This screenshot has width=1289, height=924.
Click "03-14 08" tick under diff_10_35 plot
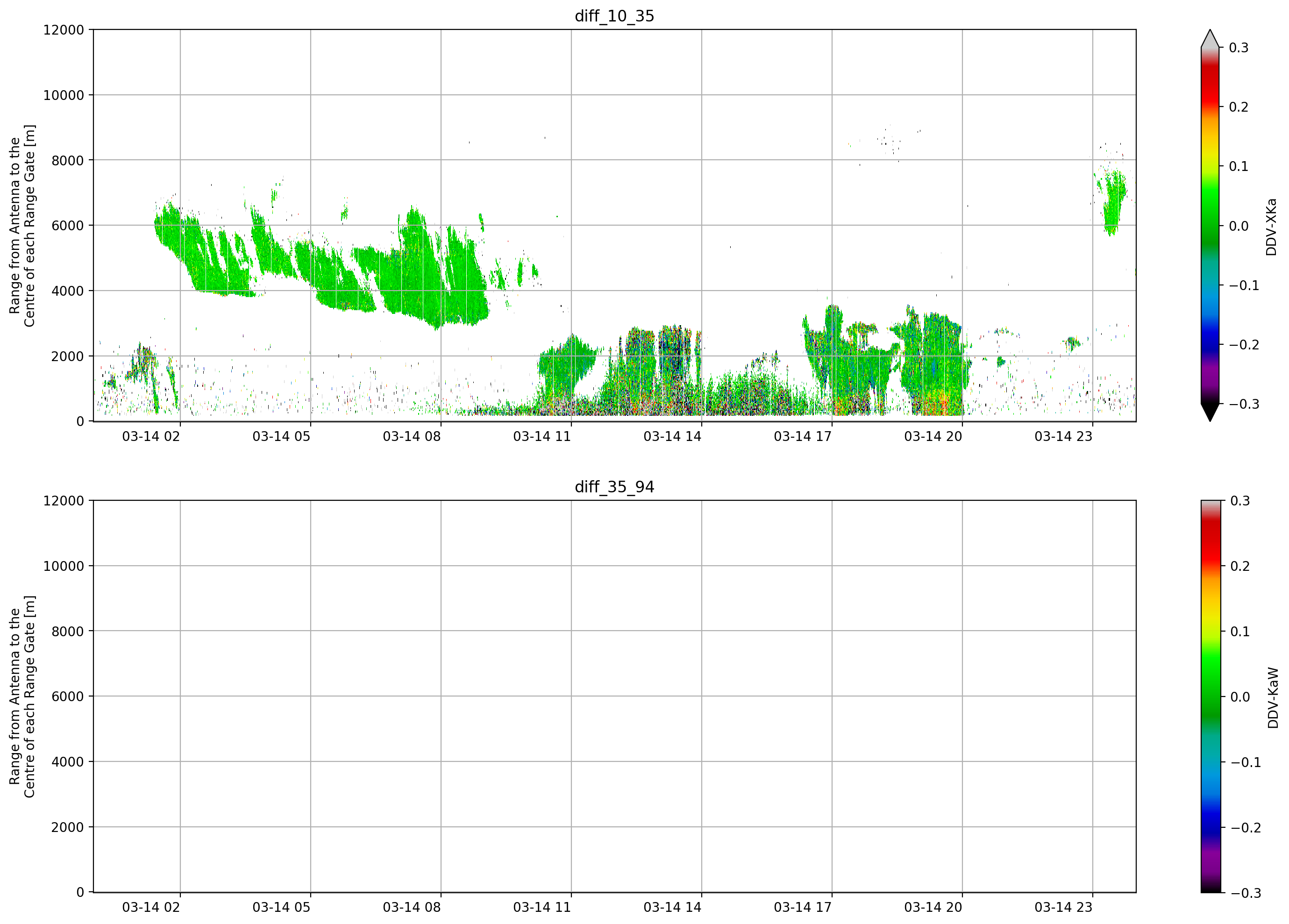point(412,436)
